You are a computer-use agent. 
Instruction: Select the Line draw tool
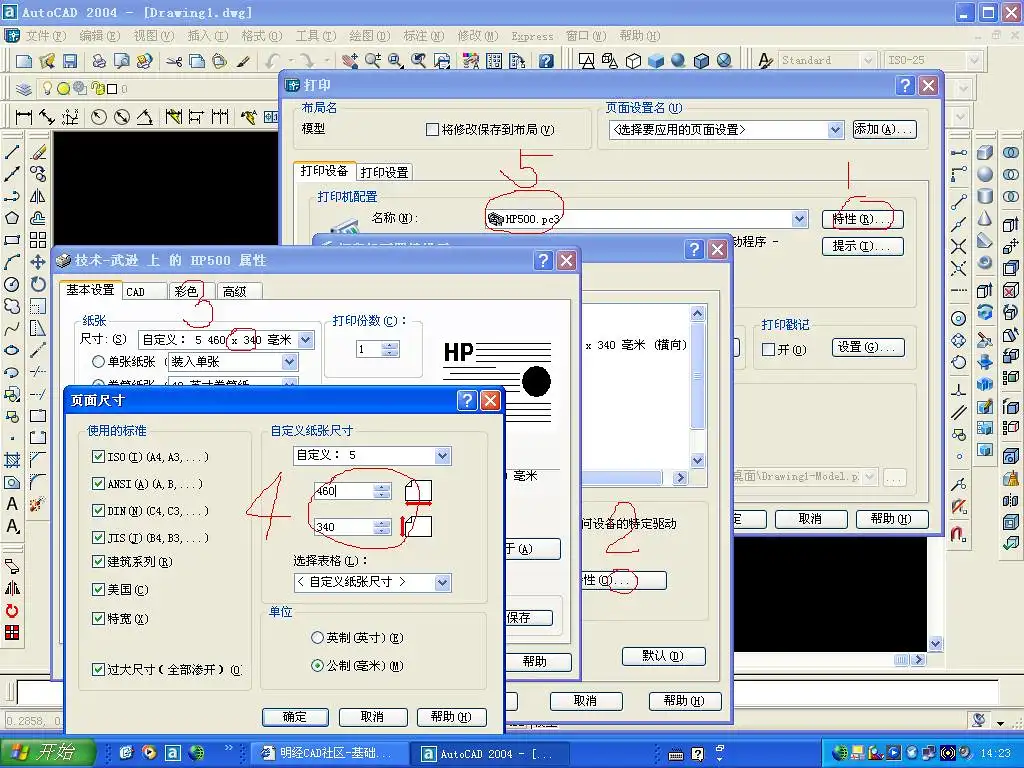tap(12, 152)
